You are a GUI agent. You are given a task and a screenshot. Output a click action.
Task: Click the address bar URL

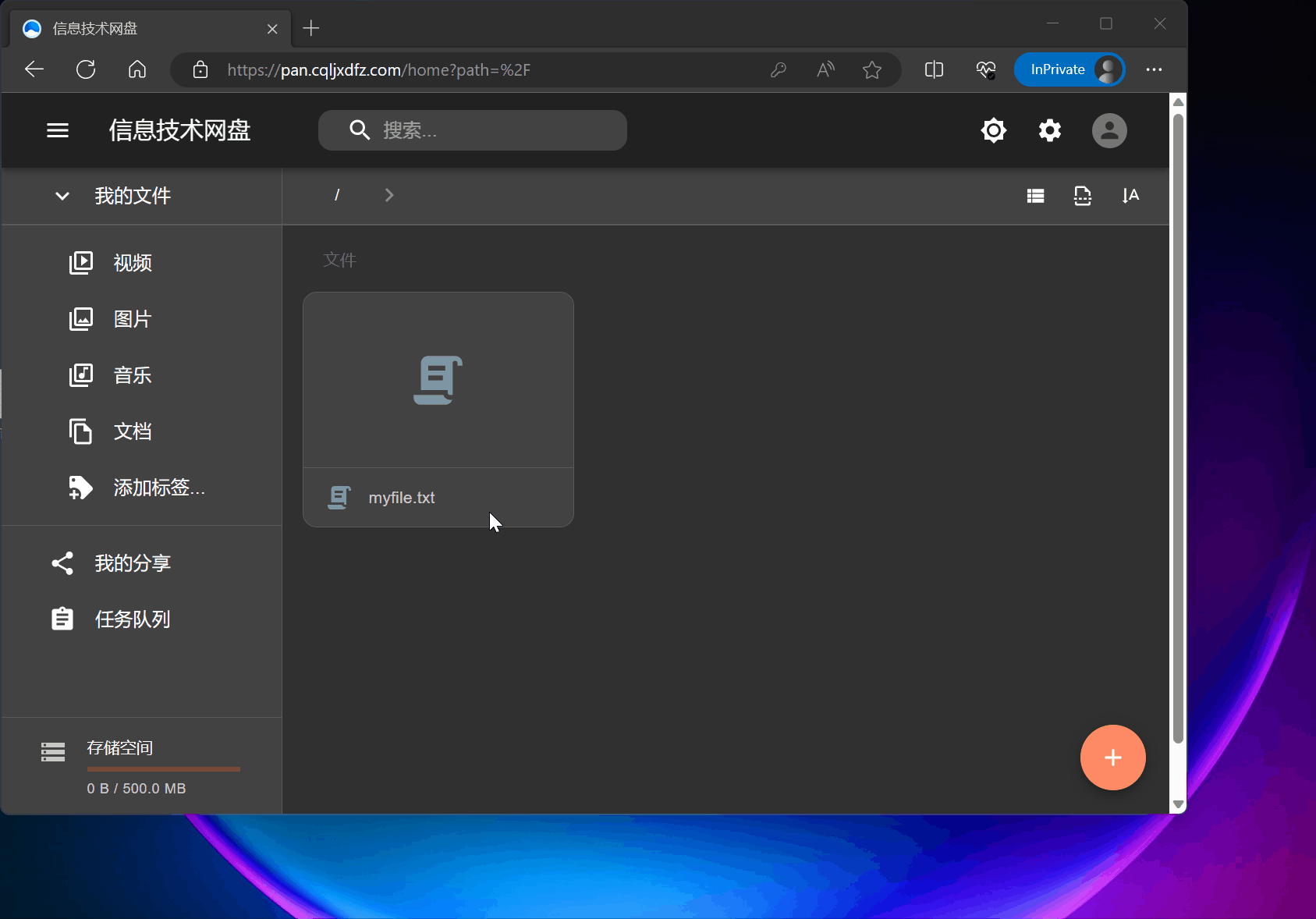coord(379,70)
